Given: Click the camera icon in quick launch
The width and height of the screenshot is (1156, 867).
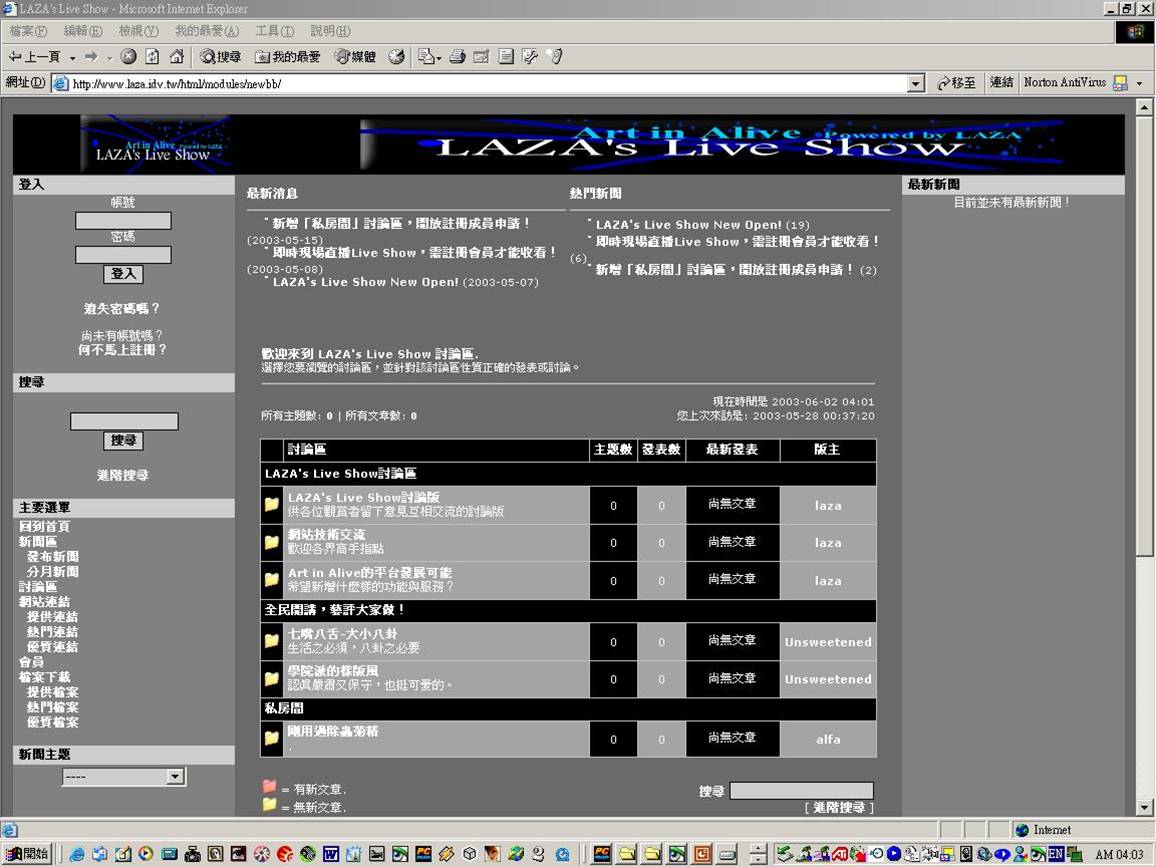Looking at the screenshot, I should coord(192,854).
